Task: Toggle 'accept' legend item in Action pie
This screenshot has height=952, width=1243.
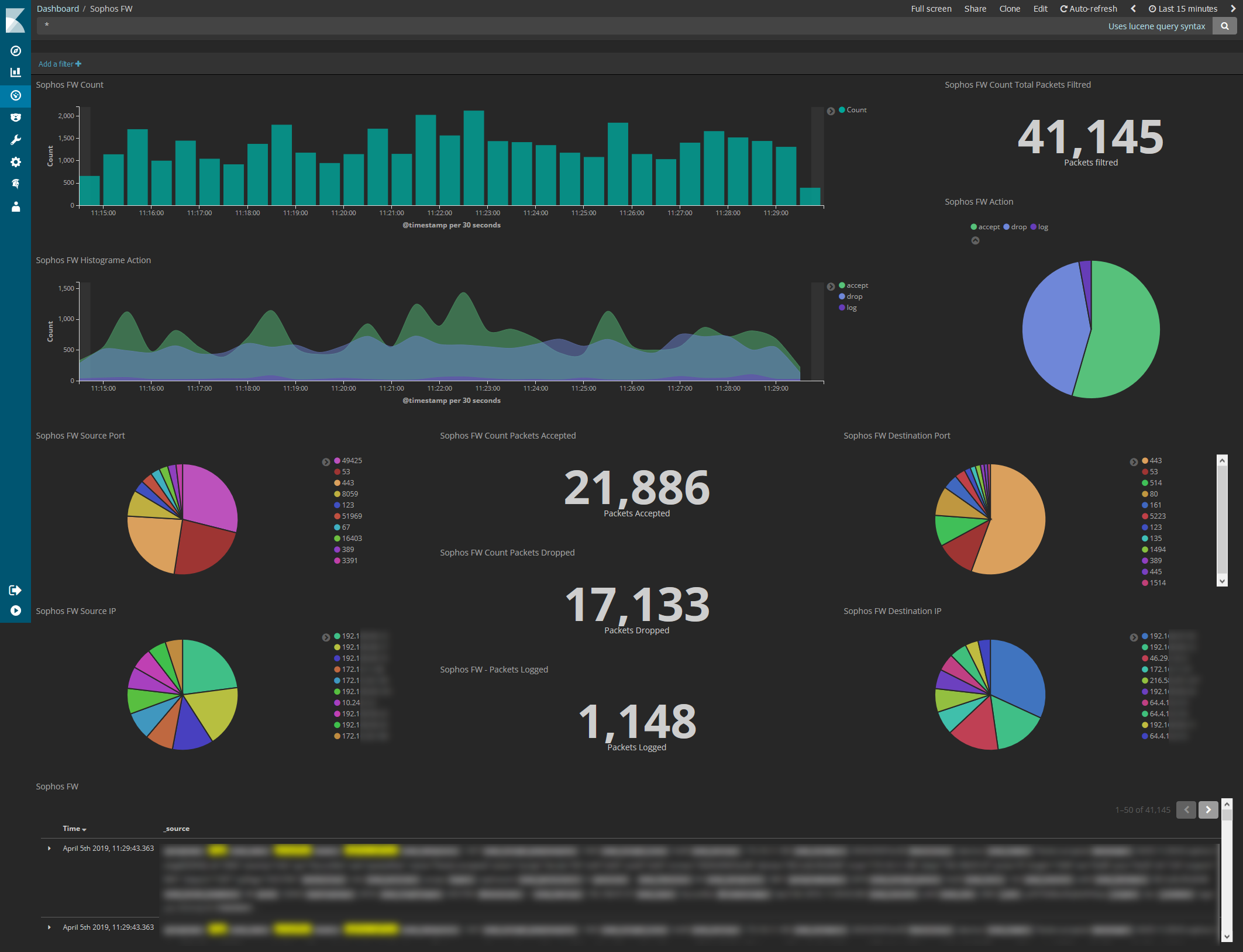Action: (x=989, y=227)
